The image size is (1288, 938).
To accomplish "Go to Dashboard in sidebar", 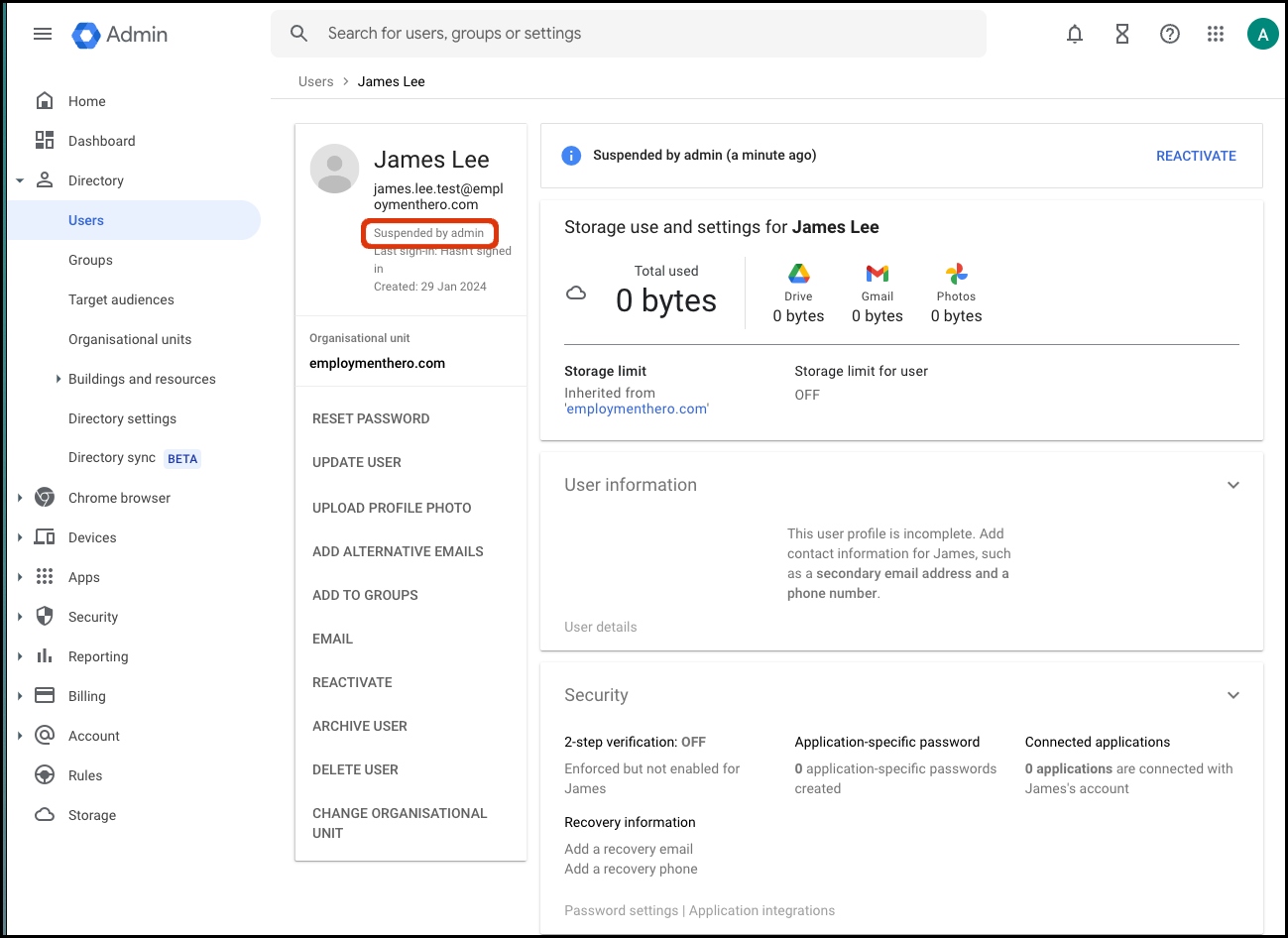I will 101,141.
